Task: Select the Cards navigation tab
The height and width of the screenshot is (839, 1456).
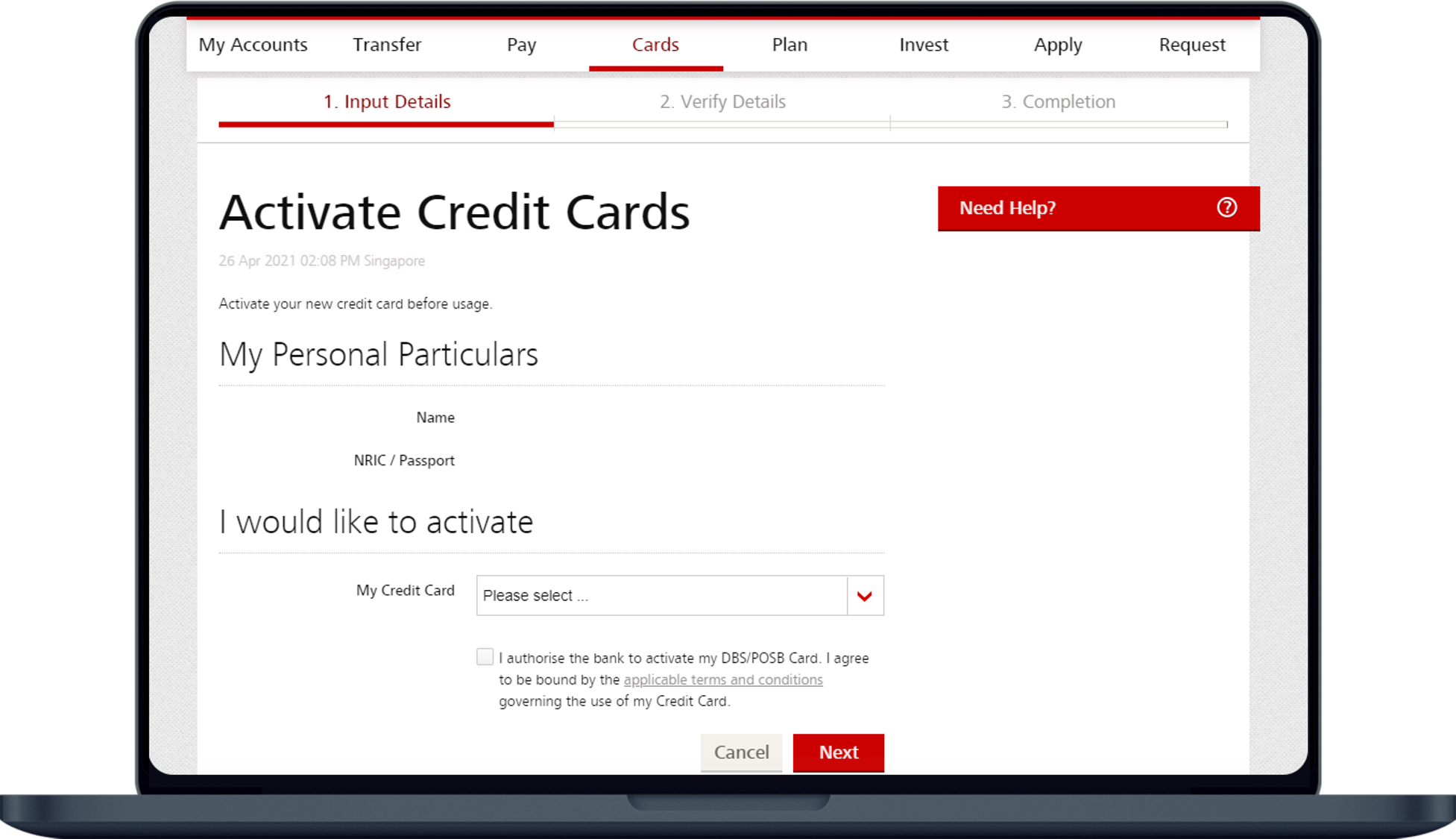Action: pyautogui.click(x=655, y=45)
